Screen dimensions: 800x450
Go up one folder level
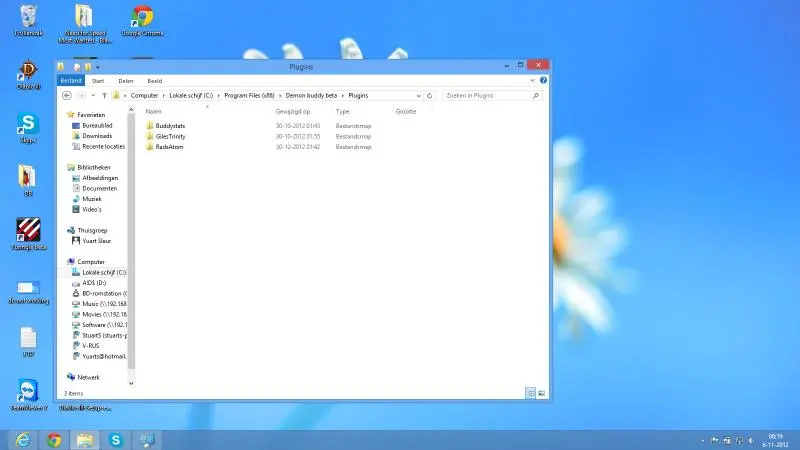click(x=104, y=96)
